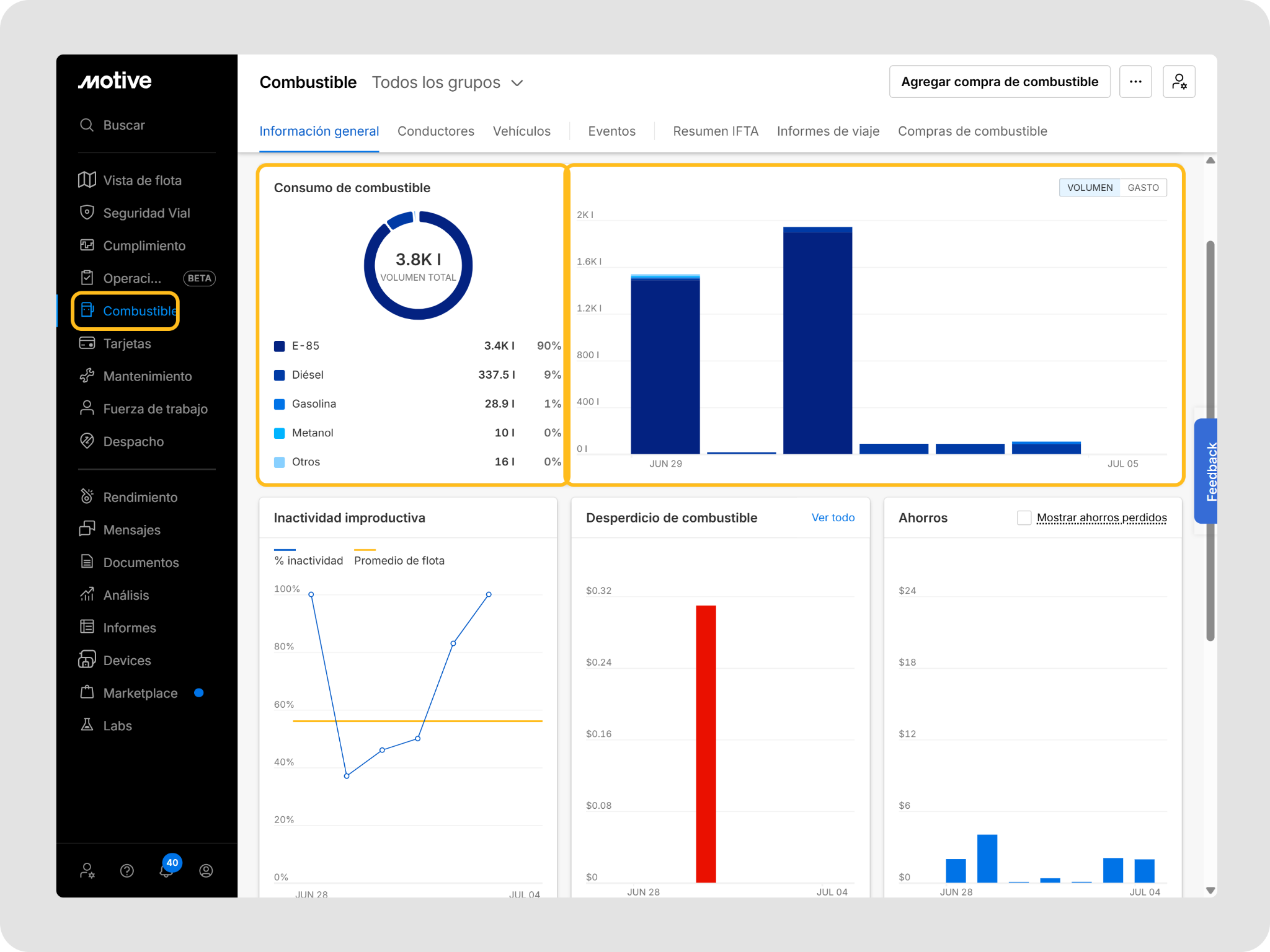Click the user settings icon in the header
This screenshot has width=1270, height=952.
coord(1179,82)
